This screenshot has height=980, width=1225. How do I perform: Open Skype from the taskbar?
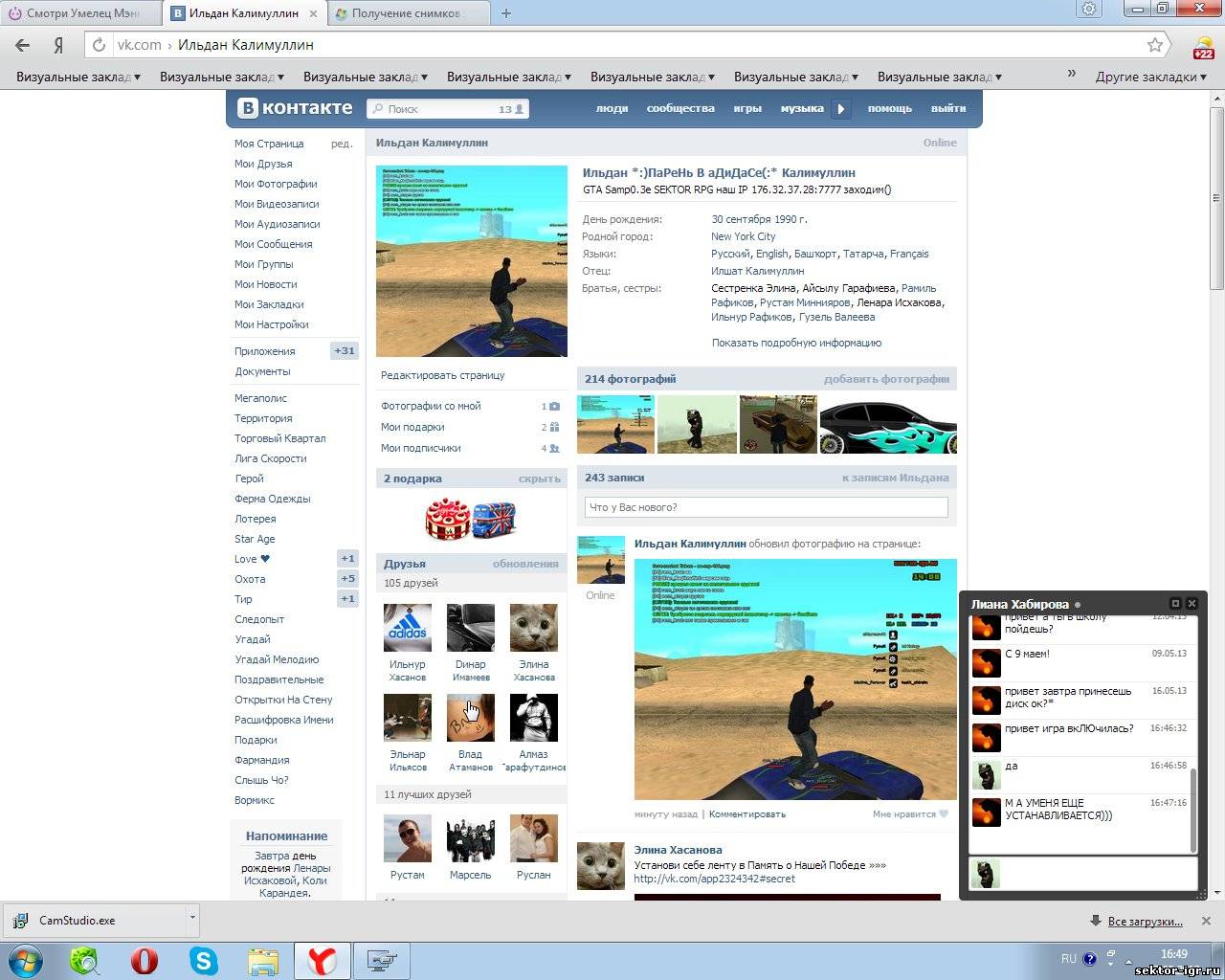click(204, 960)
